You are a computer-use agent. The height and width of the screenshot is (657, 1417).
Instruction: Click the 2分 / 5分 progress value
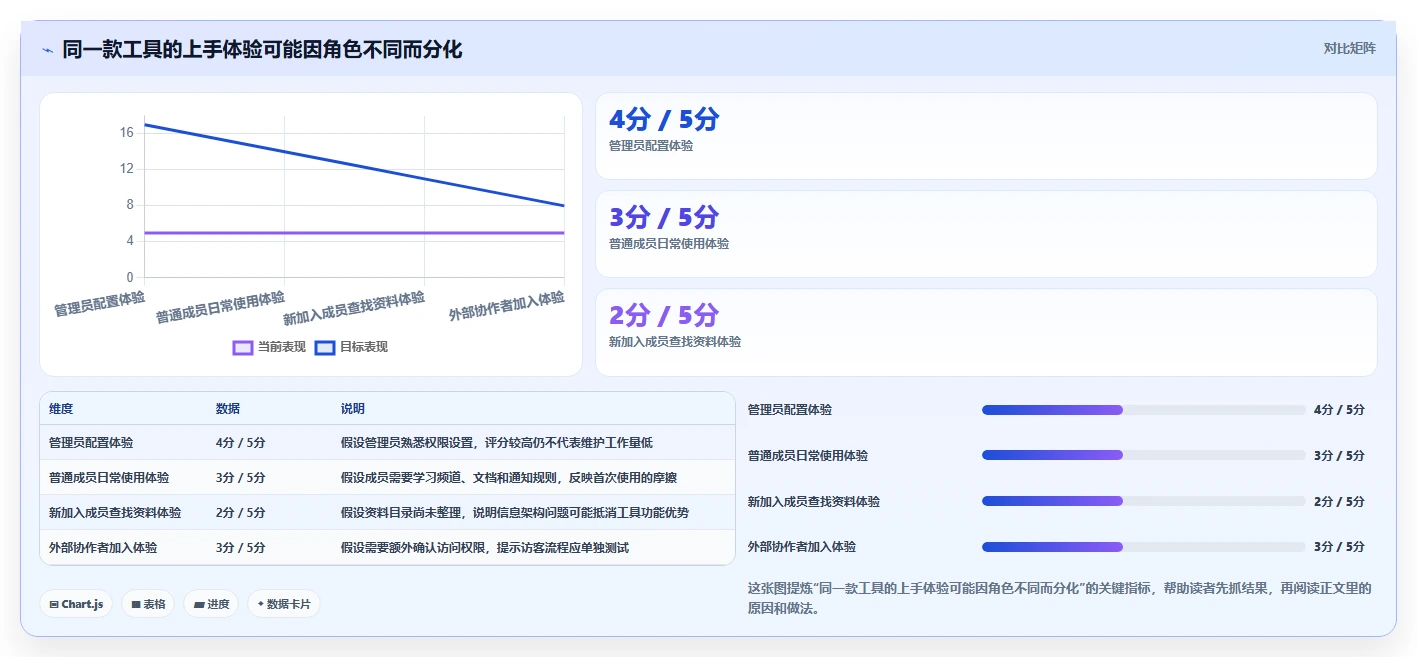coord(1339,501)
